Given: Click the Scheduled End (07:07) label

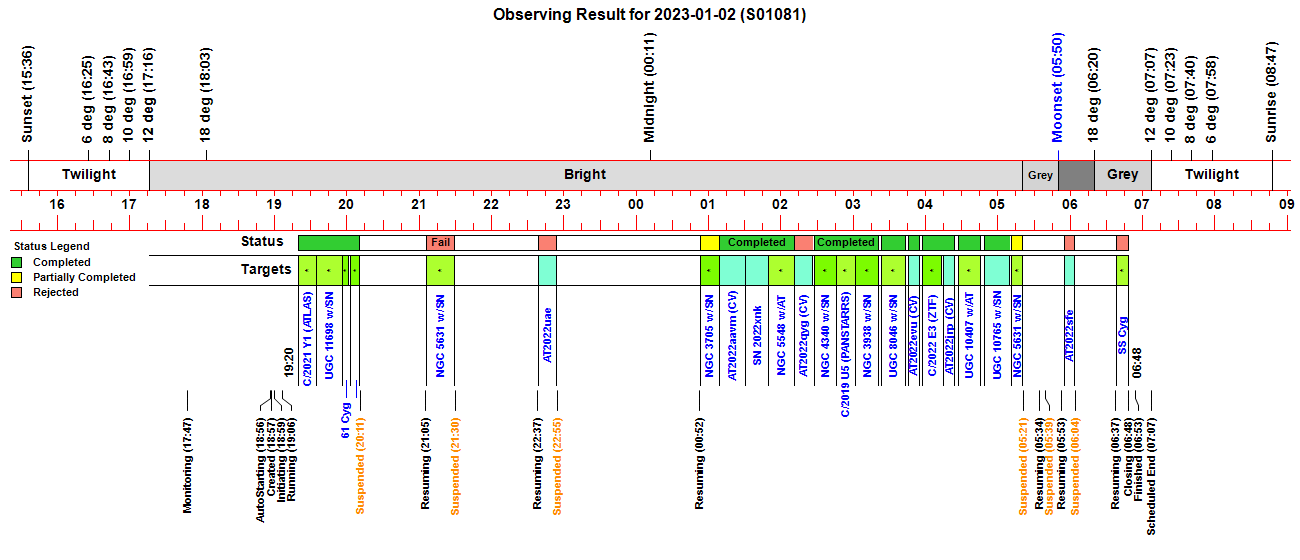Looking at the screenshot, I should click(x=1151, y=474).
